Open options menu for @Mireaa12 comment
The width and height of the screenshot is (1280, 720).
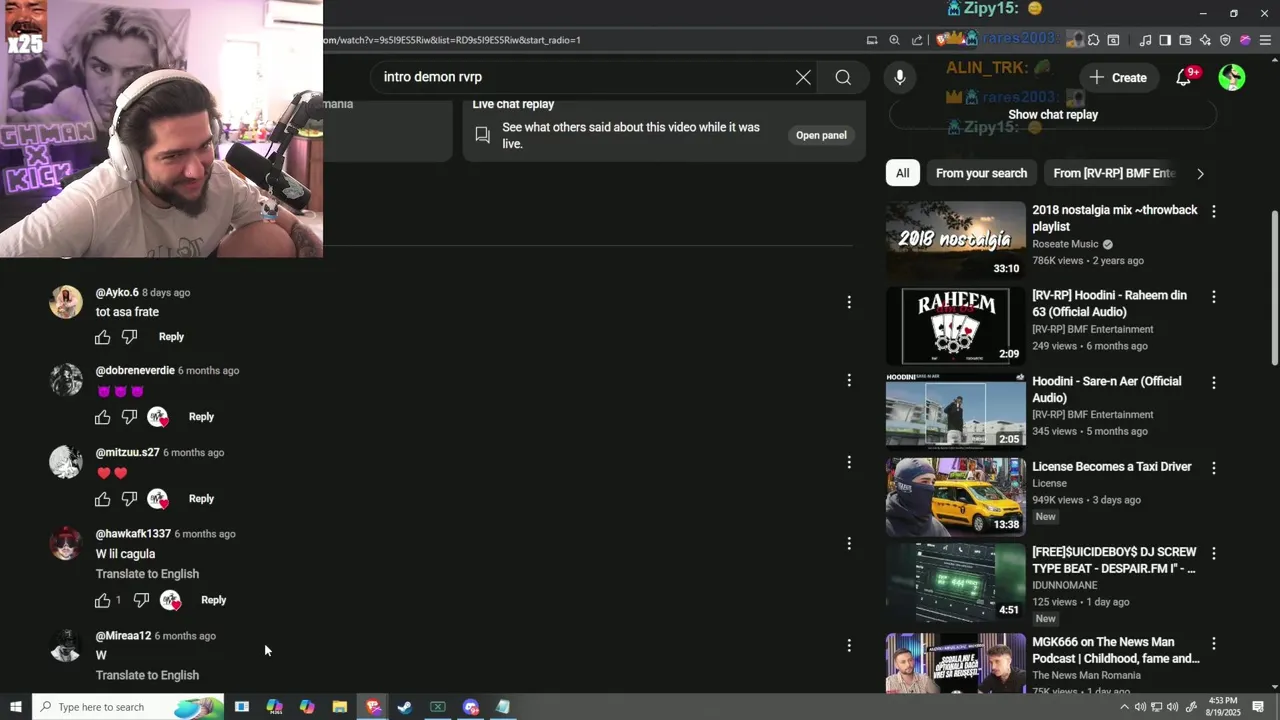(x=849, y=645)
